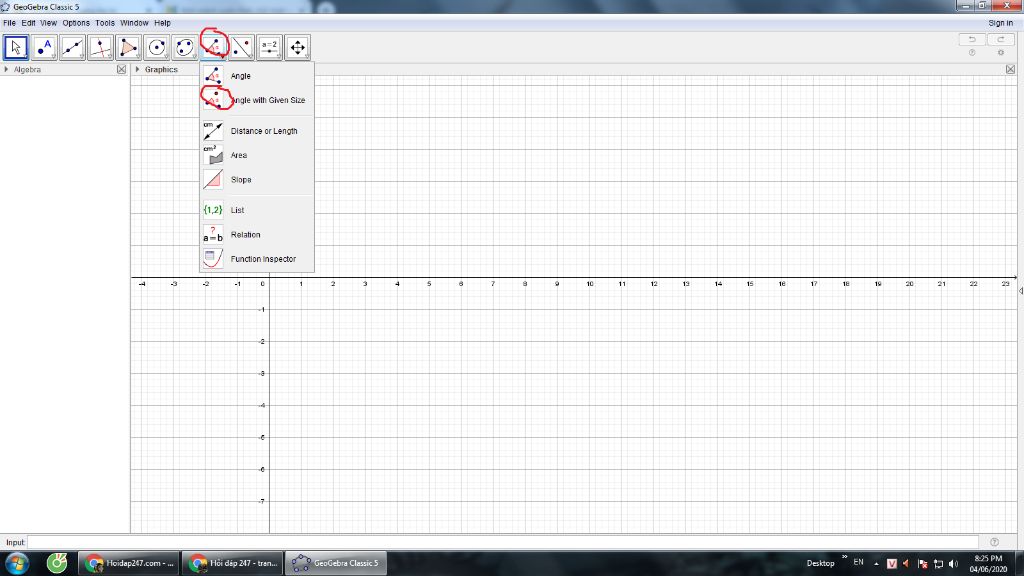Select the Polygon tool

click(129, 48)
